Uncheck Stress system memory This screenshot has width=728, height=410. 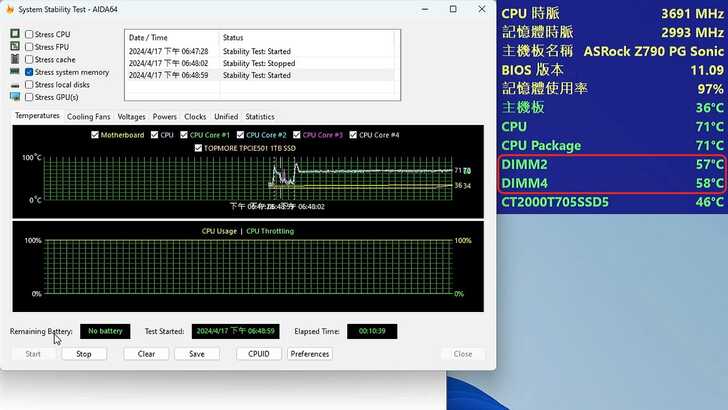[29, 72]
